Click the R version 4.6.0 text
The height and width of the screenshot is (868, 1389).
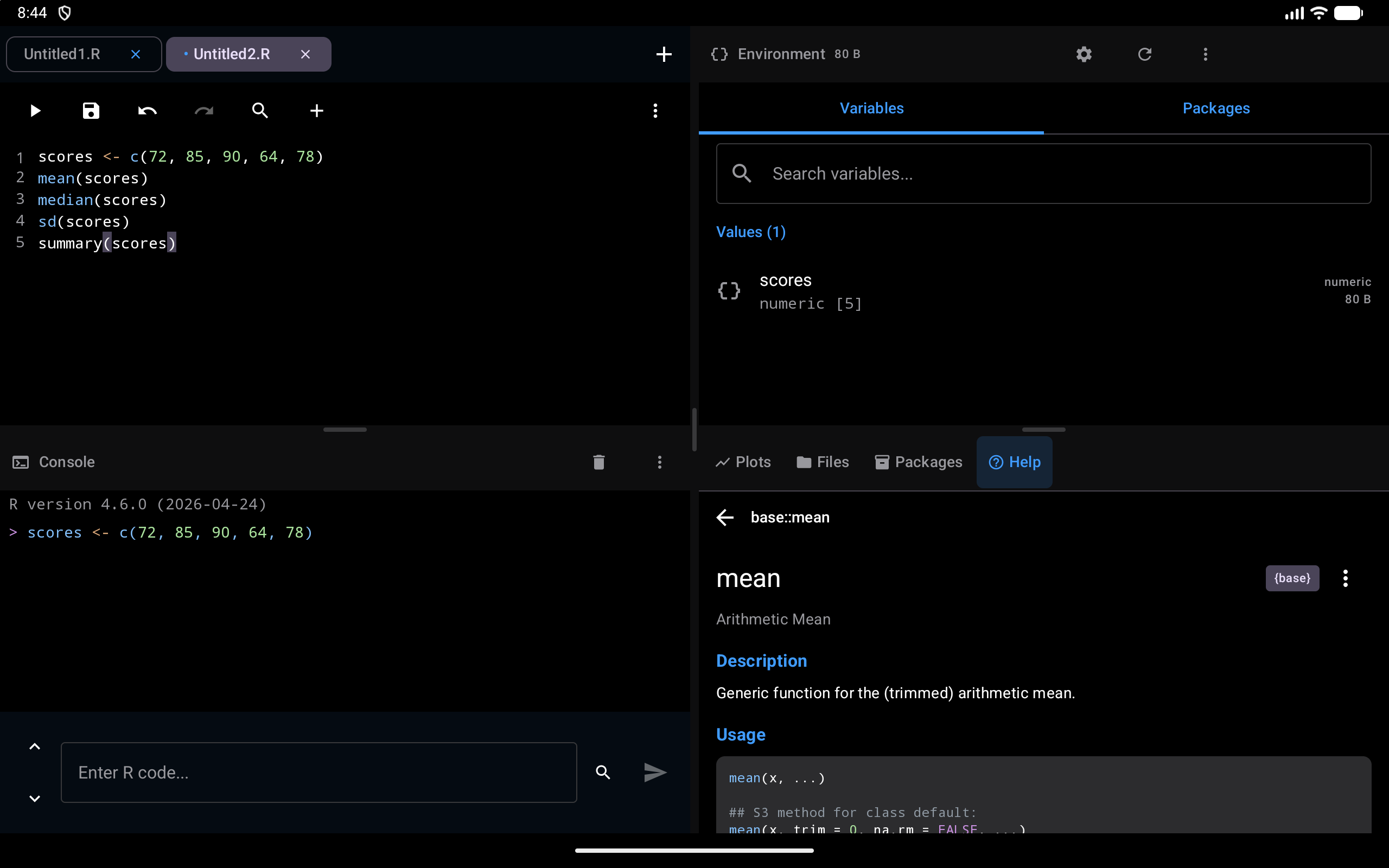(138, 505)
